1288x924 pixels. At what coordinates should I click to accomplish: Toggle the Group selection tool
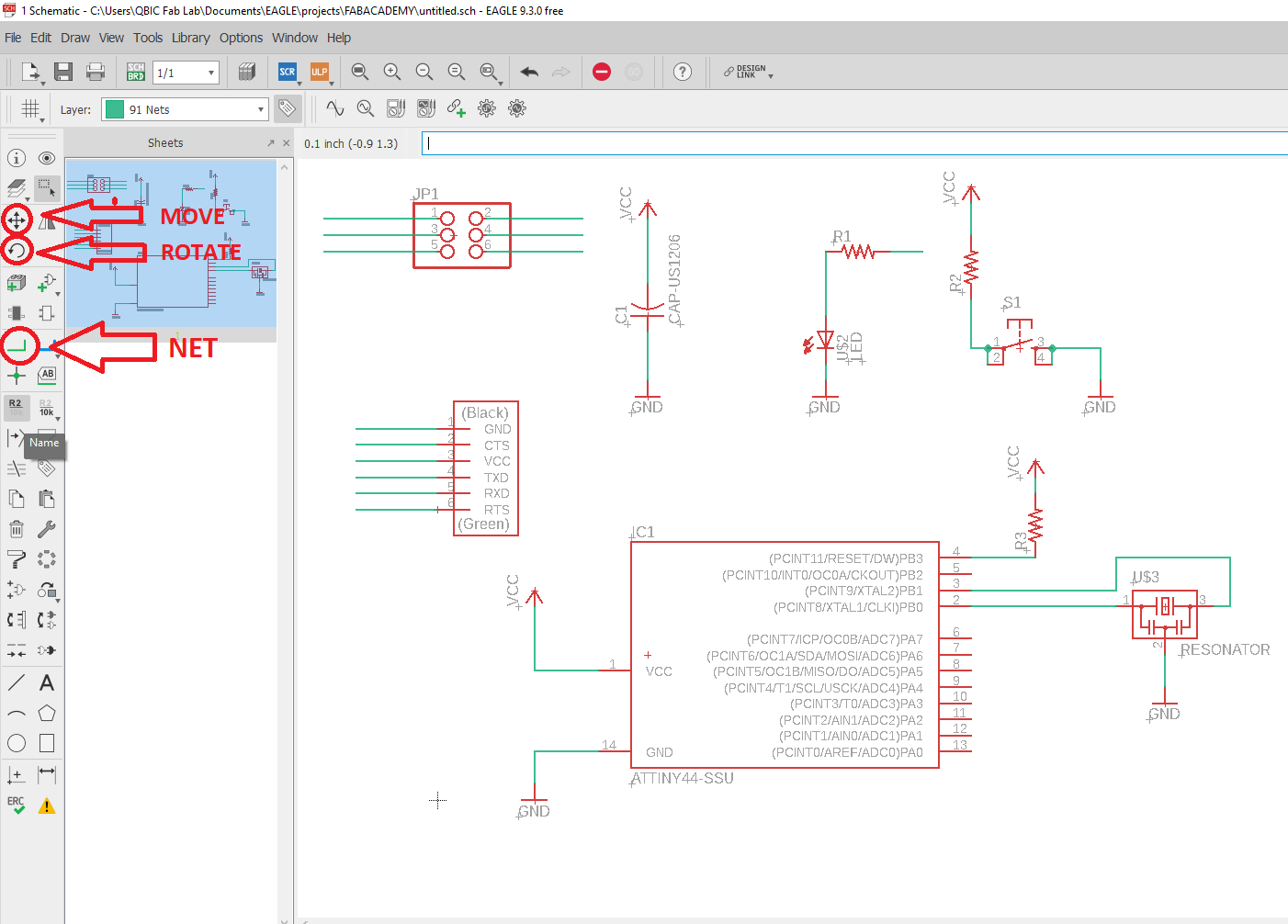click(47, 188)
